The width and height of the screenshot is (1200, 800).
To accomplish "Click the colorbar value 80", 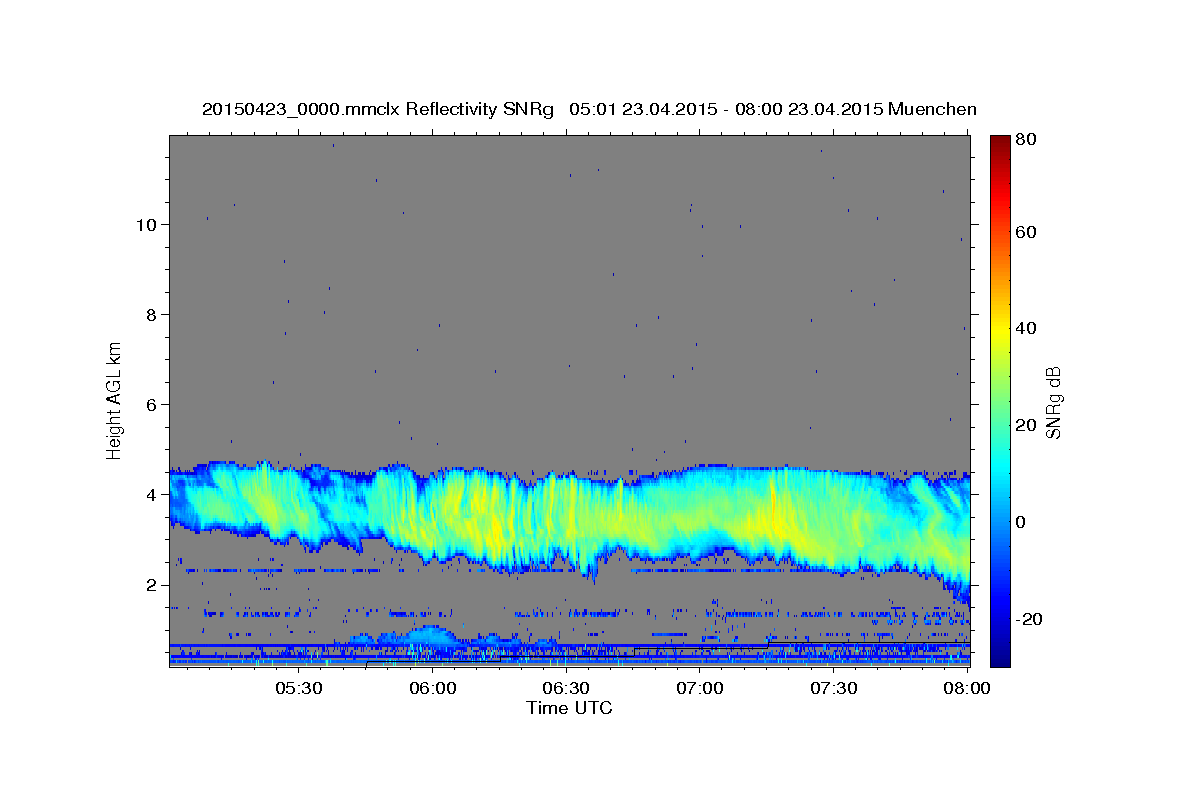I will tap(1025, 140).
